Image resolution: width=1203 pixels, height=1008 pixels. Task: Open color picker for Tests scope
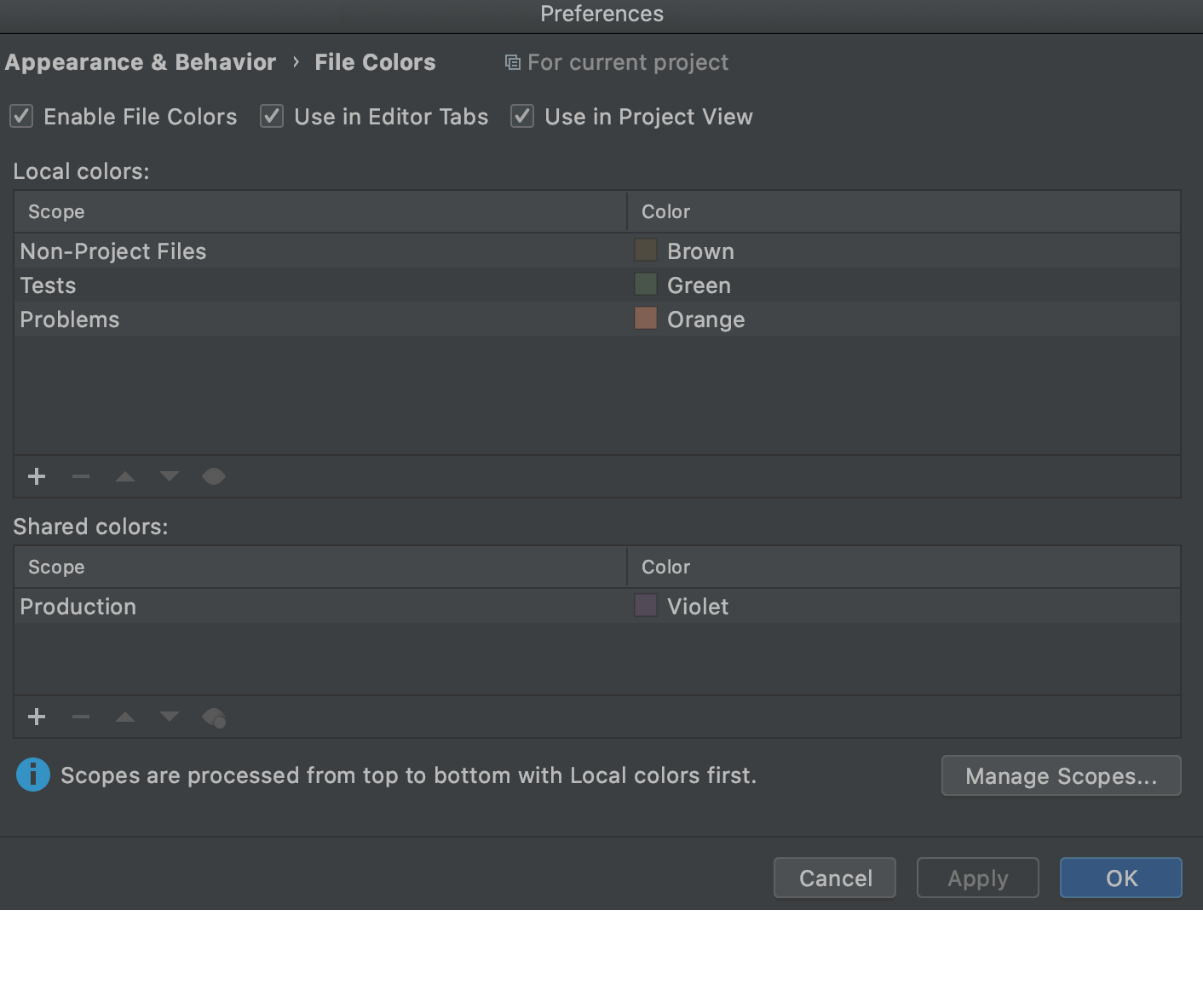pyautogui.click(x=645, y=284)
